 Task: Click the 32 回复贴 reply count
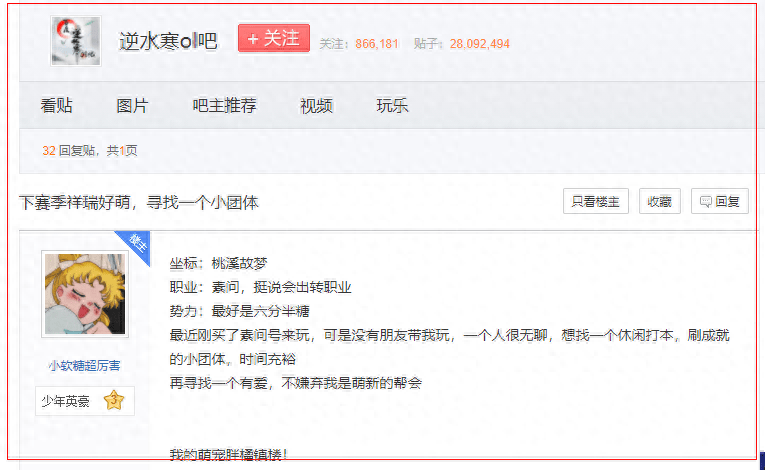[48, 151]
